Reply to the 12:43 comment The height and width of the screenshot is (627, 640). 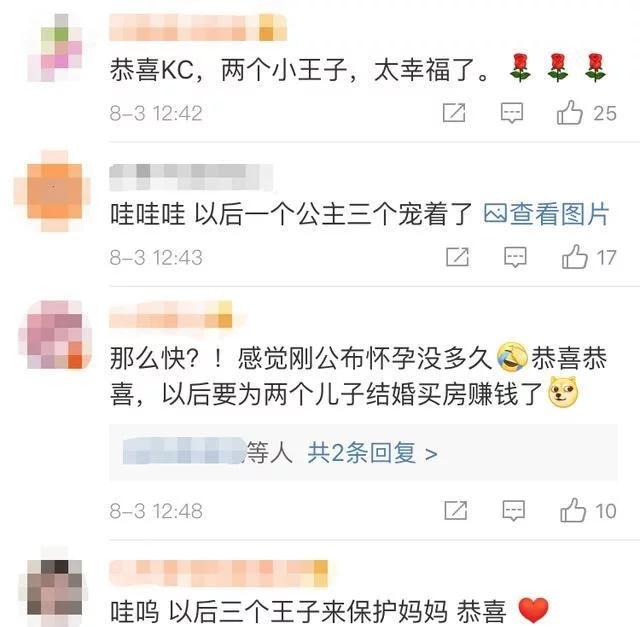pos(515,257)
